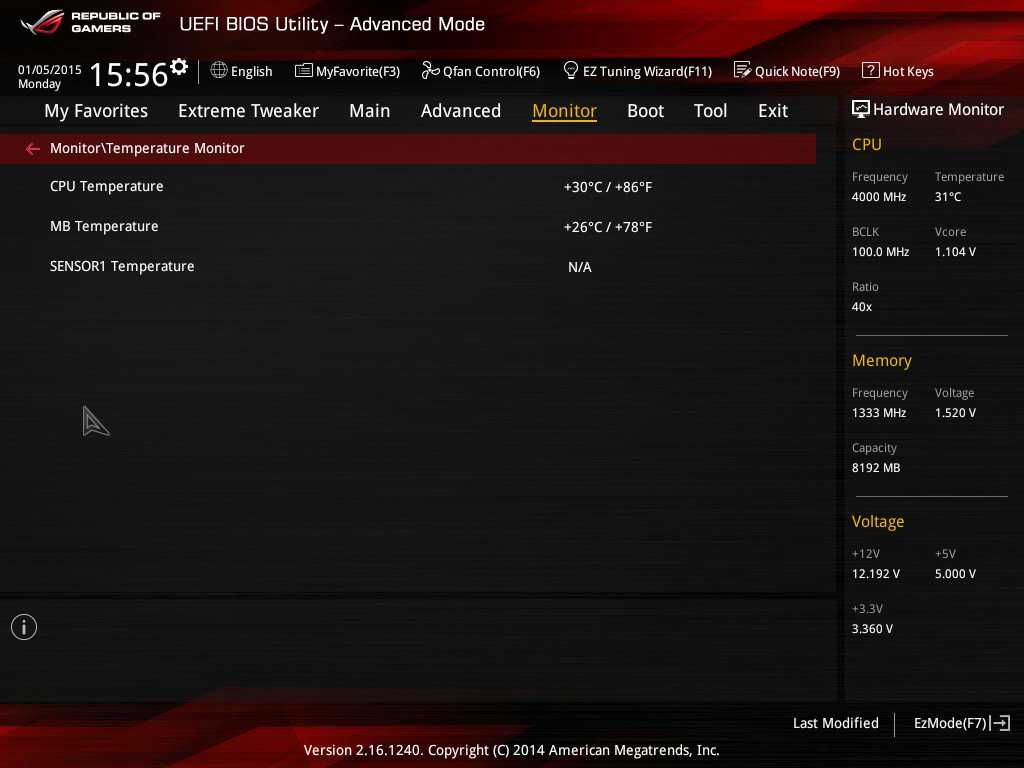The height and width of the screenshot is (768, 1024).
Task: Open the Advanced tab
Action: tap(460, 111)
